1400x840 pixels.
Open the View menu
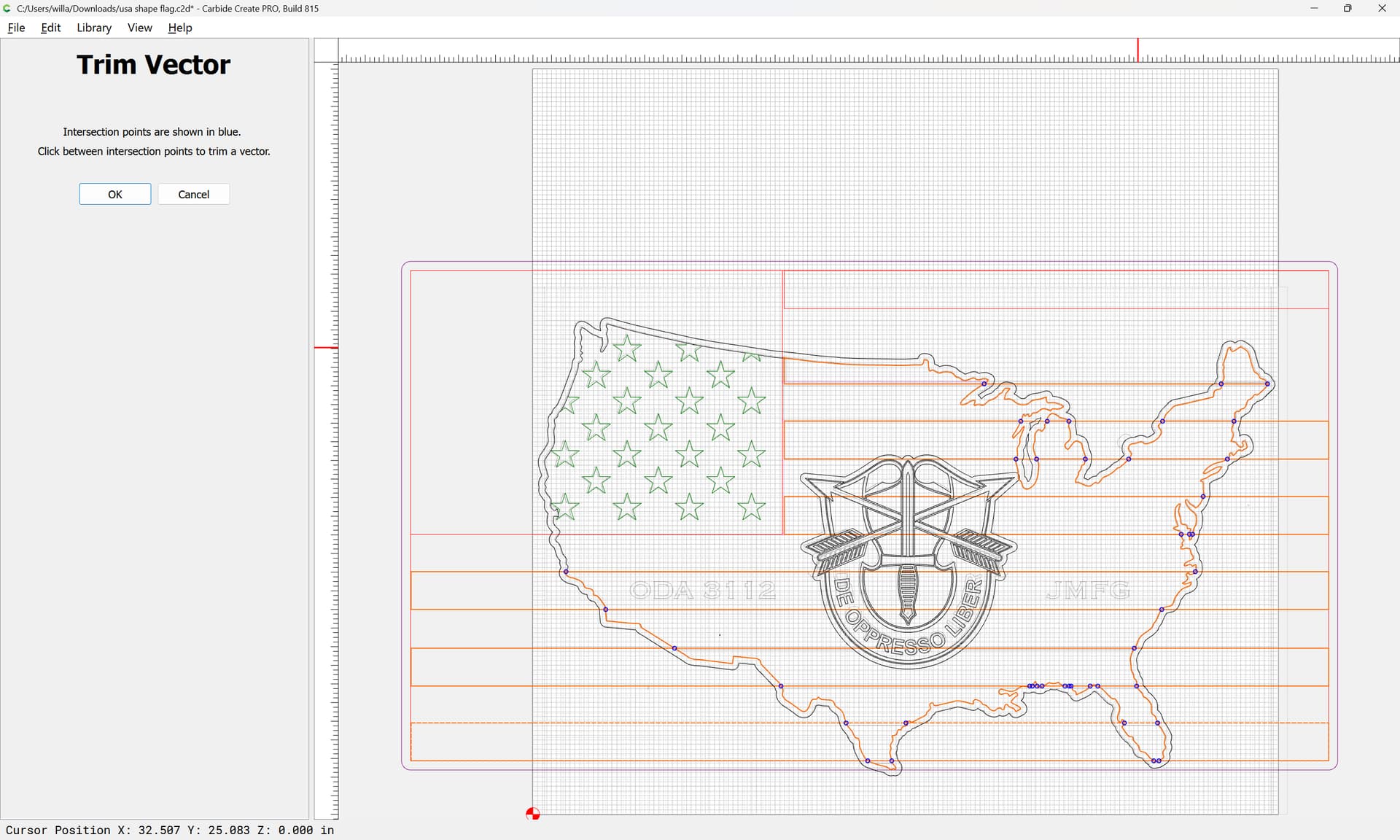coord(139,28)
